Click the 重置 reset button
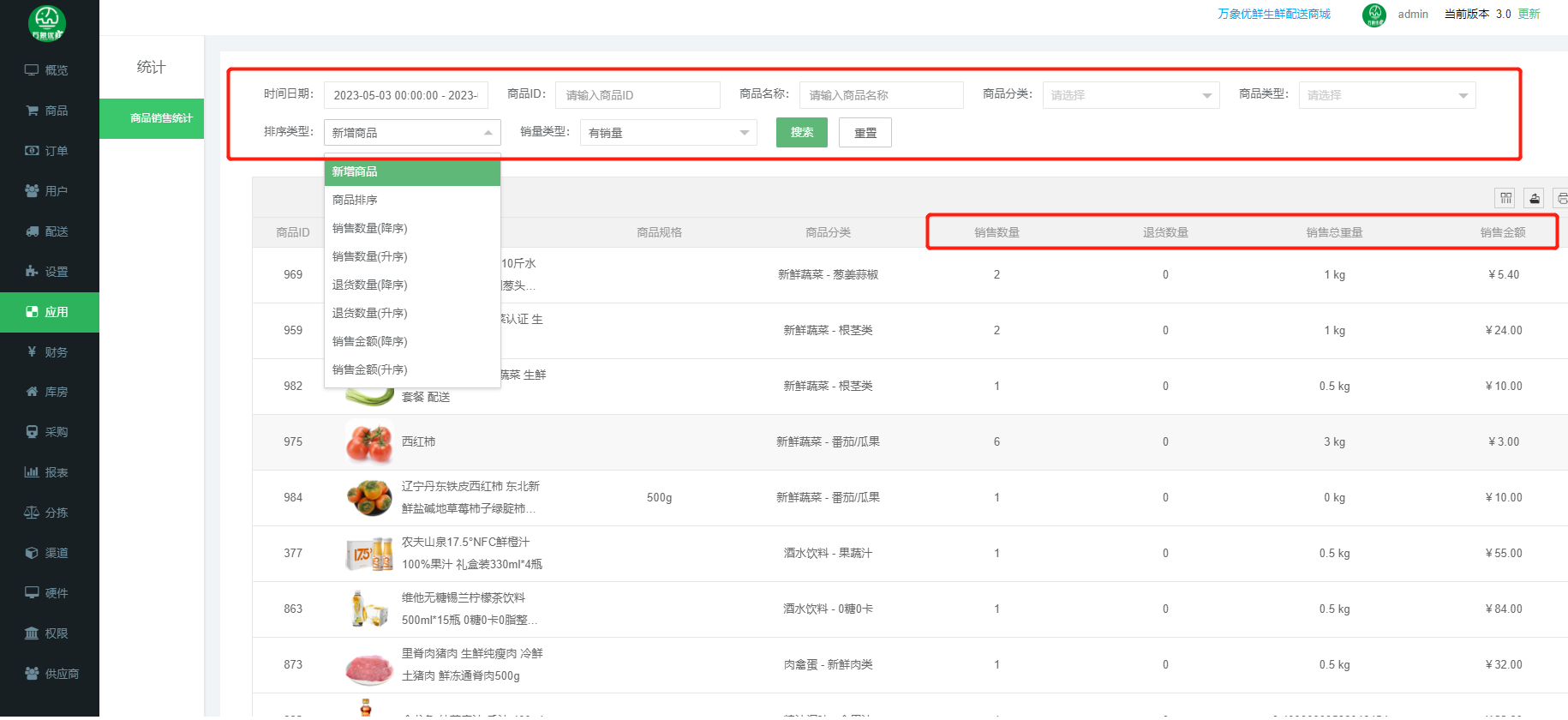 865,133
